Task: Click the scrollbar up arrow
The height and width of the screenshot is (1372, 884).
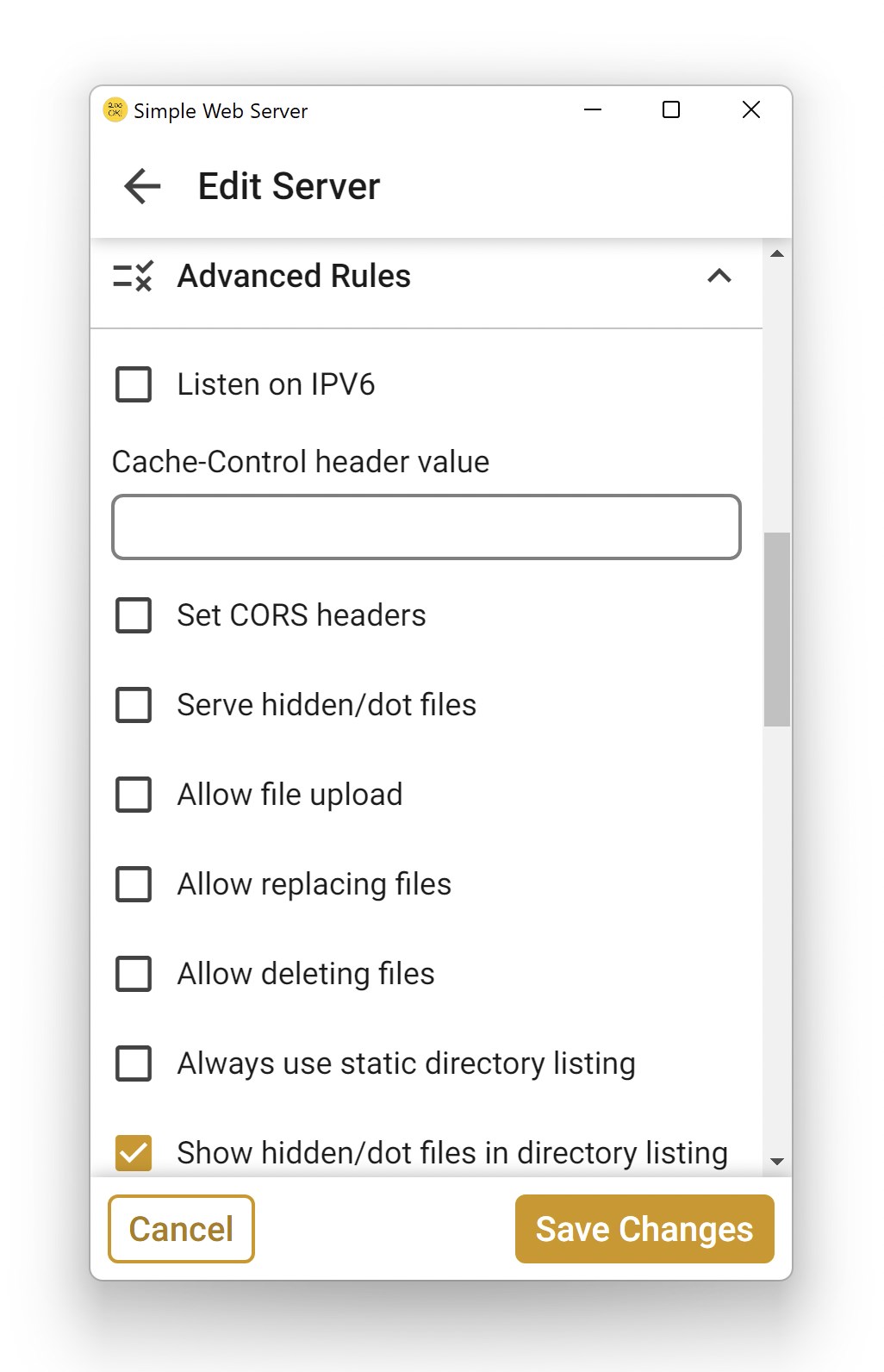Action: coord(777,254)
